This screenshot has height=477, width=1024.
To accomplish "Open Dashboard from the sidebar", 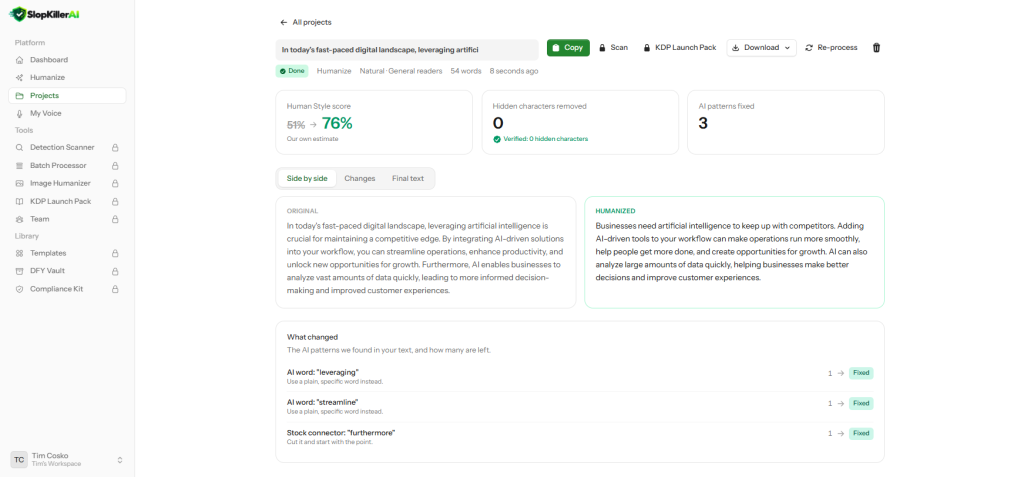I will (67, 59).
